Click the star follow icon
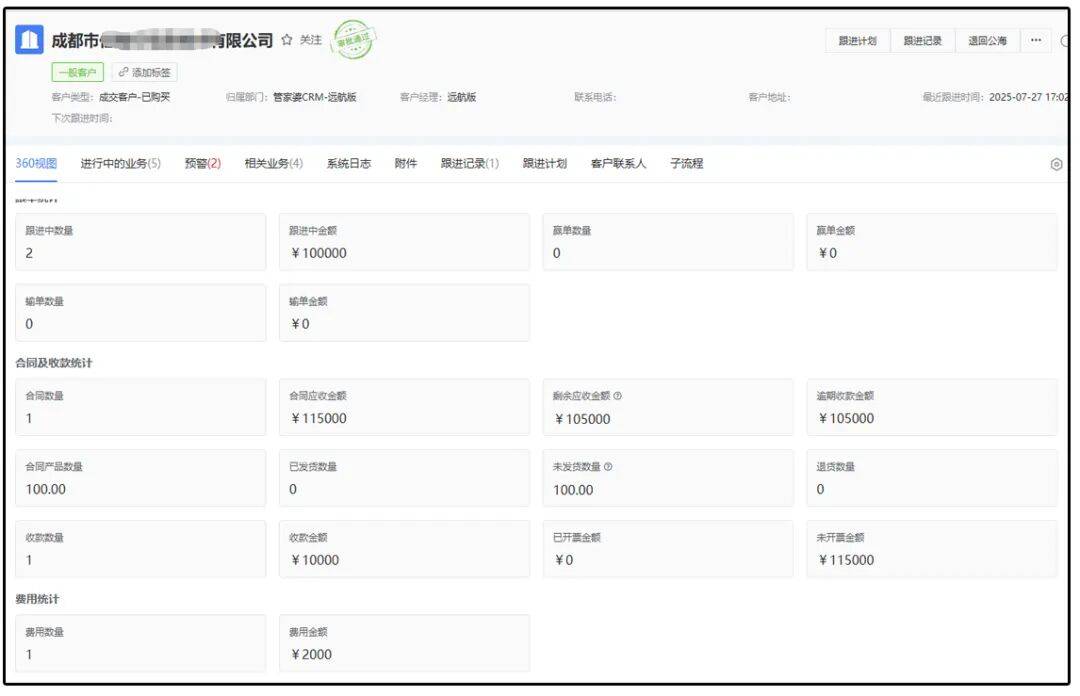This screenshot has height=696, width=1080. (287, 40)
